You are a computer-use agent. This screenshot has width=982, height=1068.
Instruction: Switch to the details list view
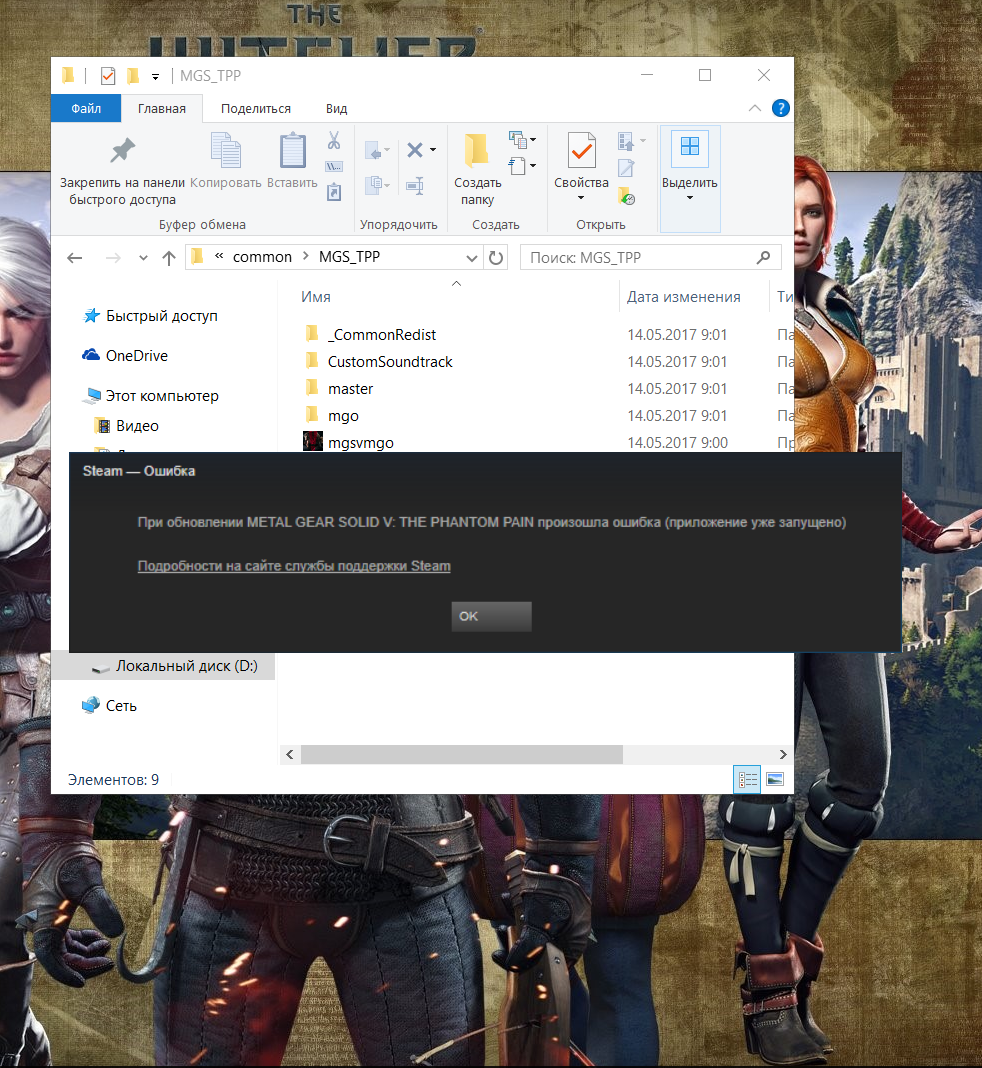coord(748,779)
